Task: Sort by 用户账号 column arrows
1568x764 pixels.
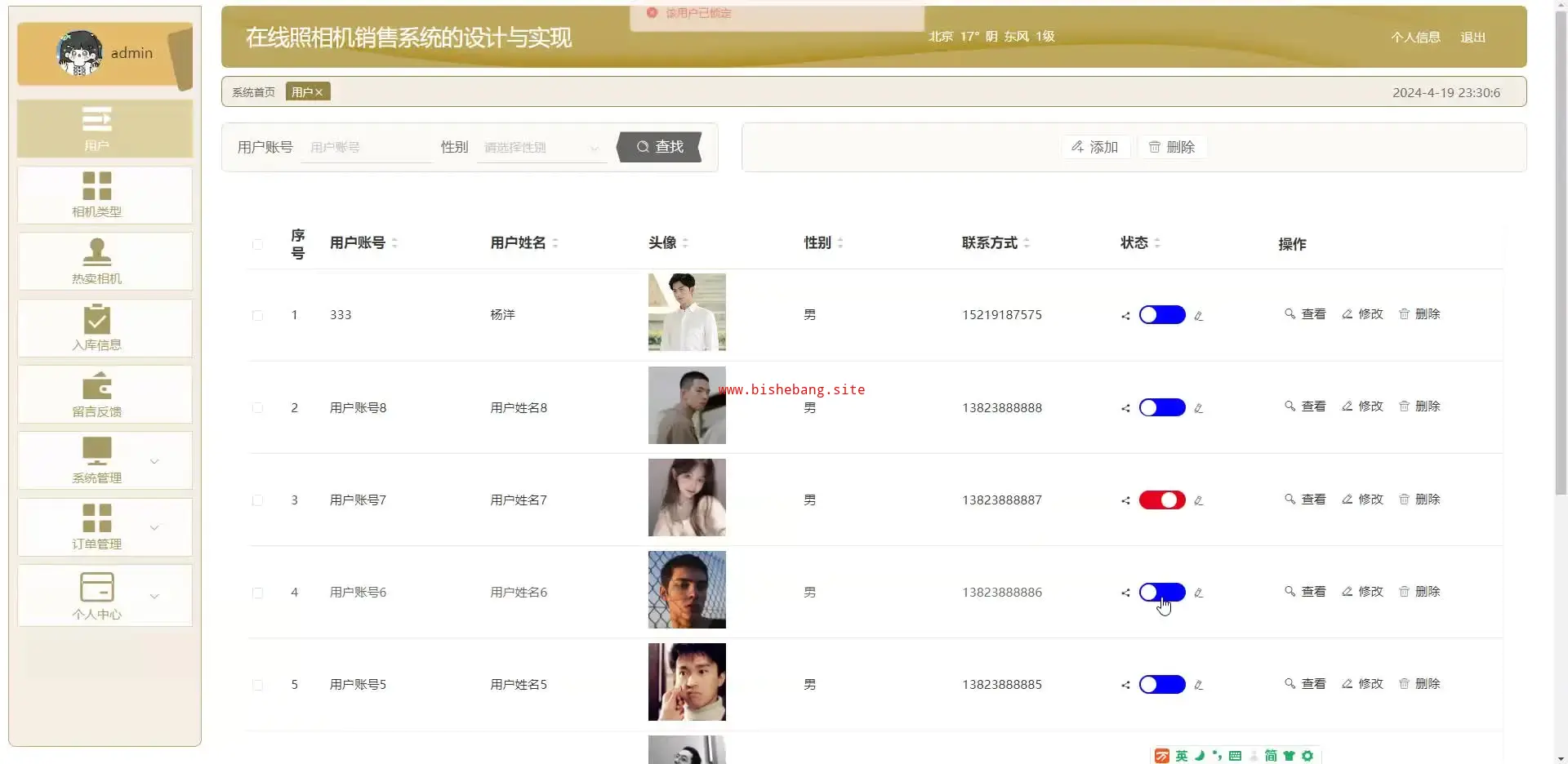Action: (x=394, y=243)
